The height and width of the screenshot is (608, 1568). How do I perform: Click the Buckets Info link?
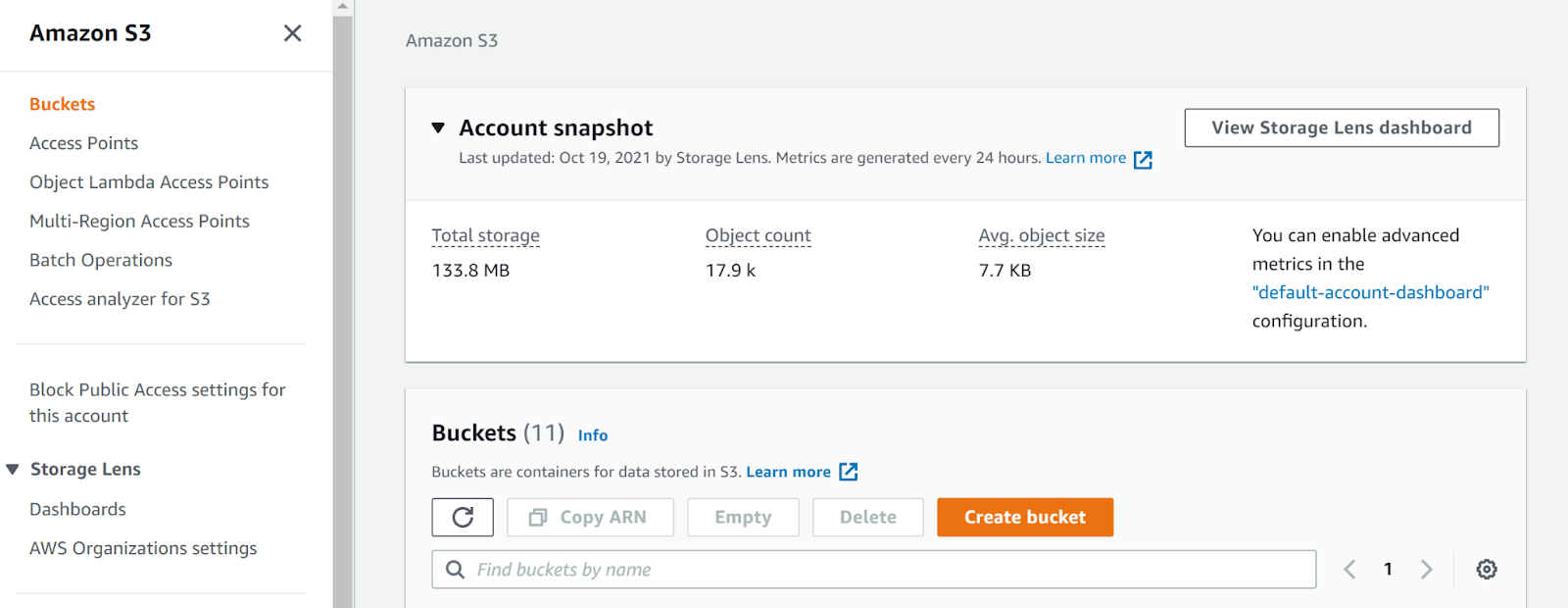coord(592,435)
